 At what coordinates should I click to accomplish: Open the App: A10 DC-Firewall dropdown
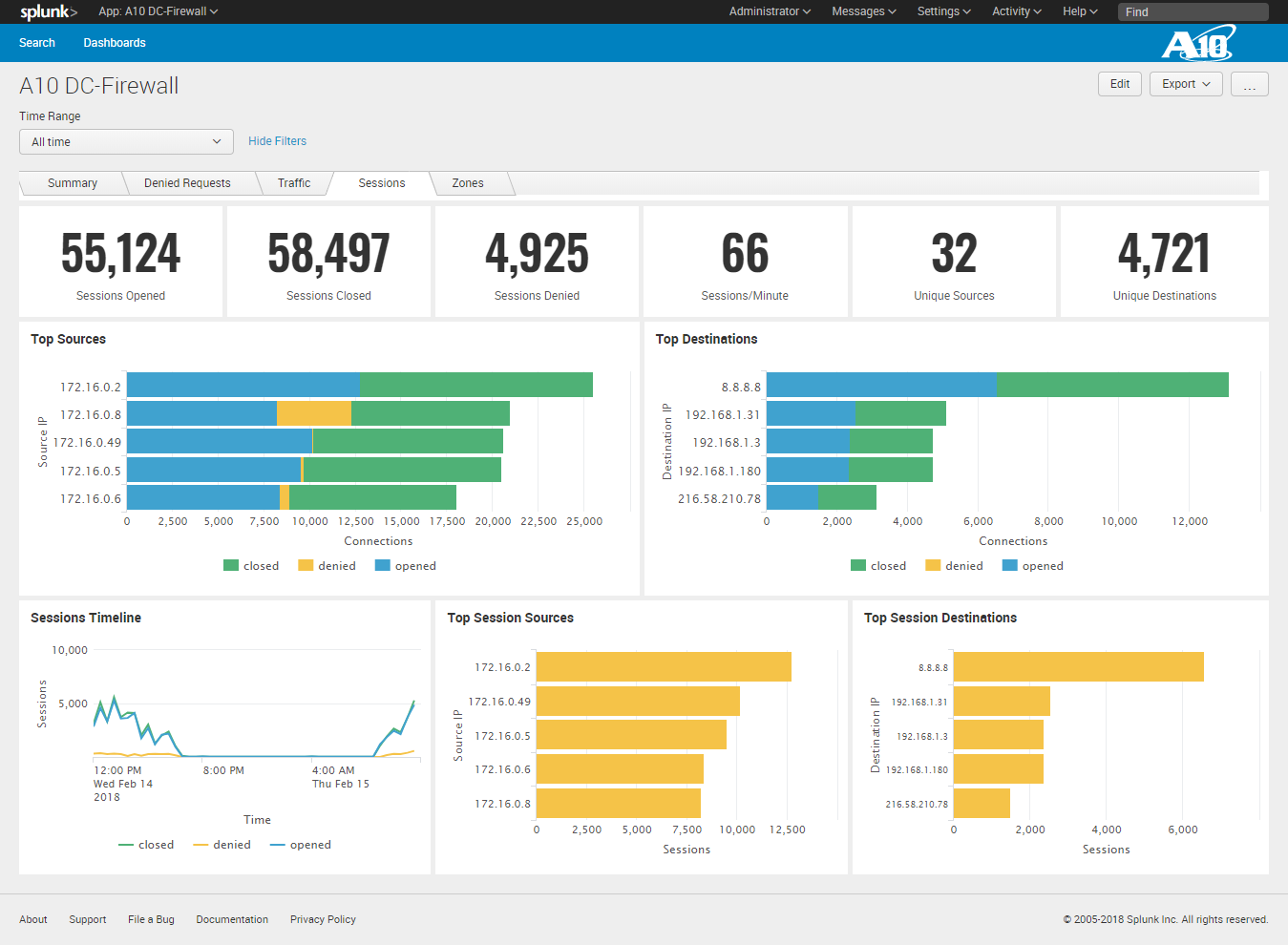(x=158, y=11)
